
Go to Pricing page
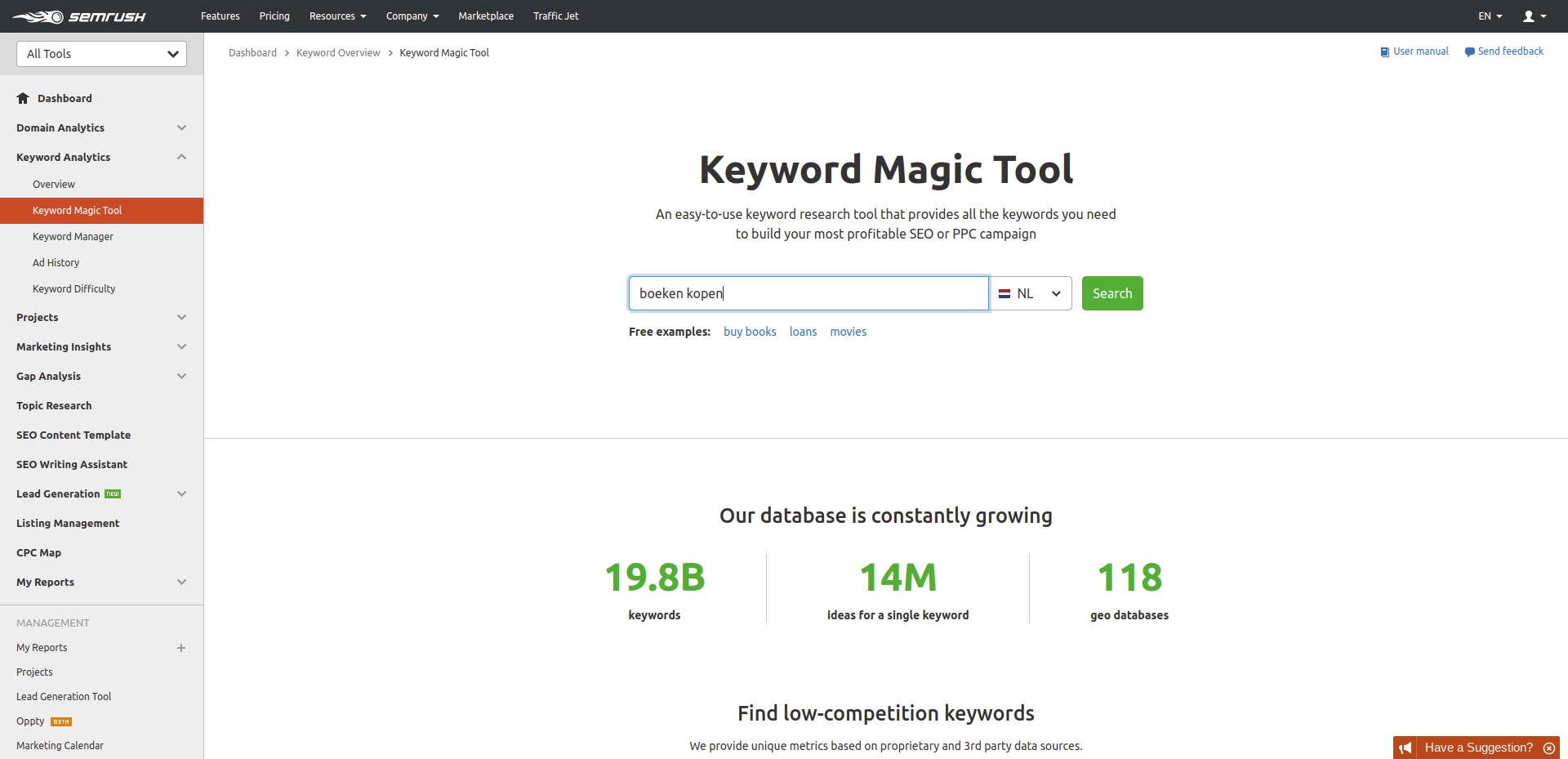[274, 16]
